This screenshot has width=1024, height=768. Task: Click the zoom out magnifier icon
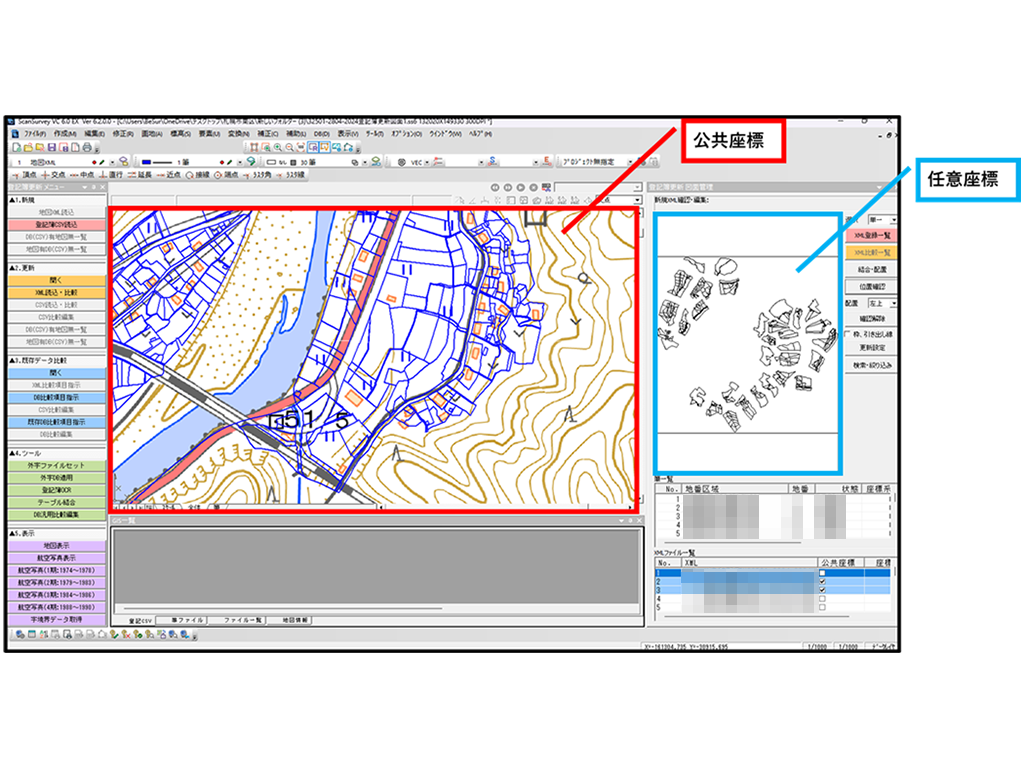click(289, 147)
